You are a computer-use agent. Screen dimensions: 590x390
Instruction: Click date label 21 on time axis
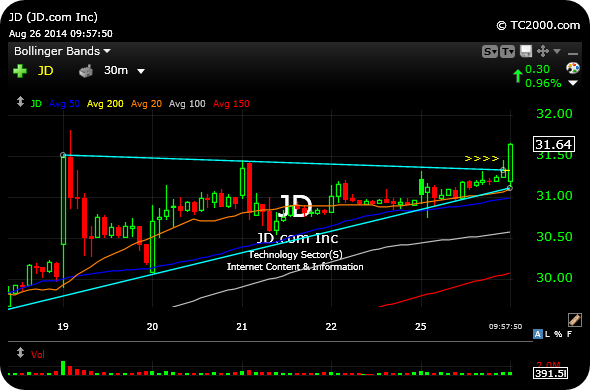pos(242,326)
